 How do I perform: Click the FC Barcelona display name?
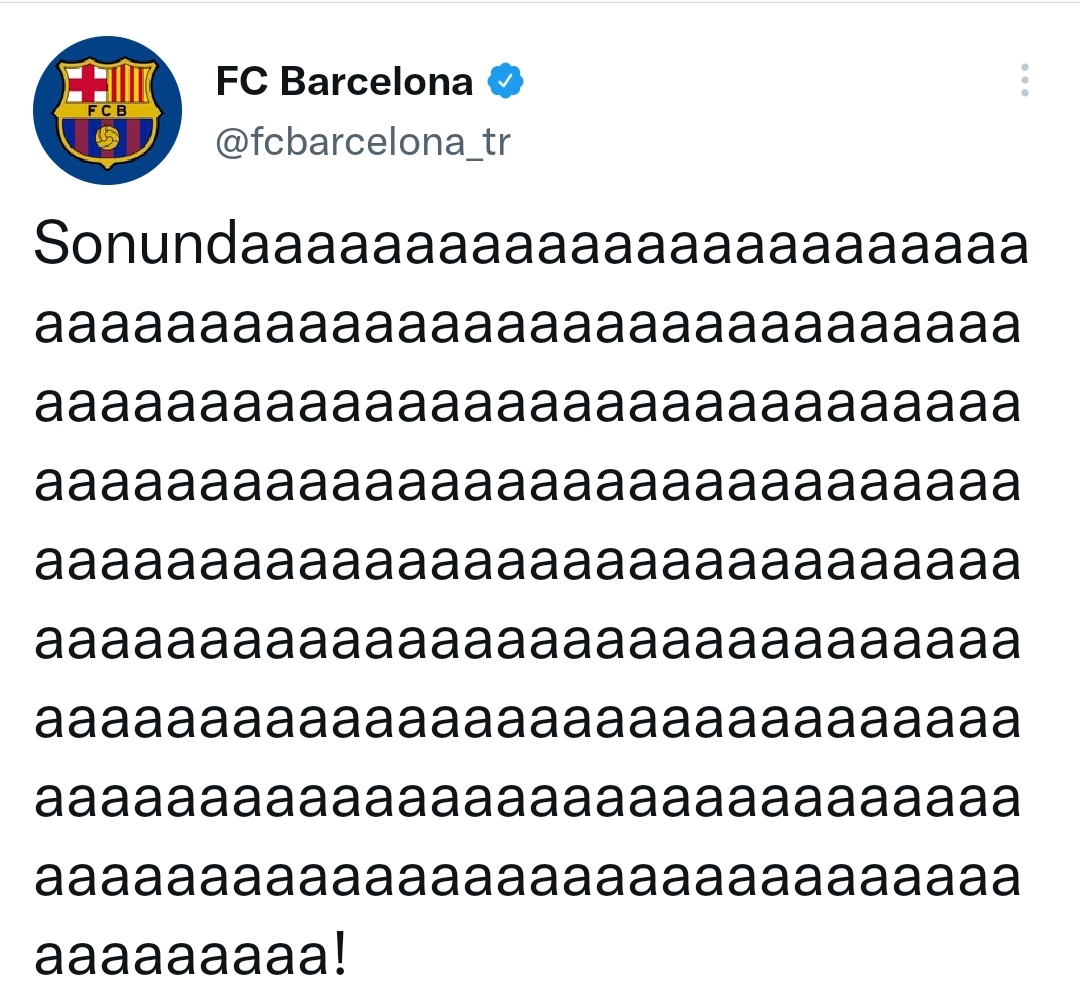(x=342, y=80)
